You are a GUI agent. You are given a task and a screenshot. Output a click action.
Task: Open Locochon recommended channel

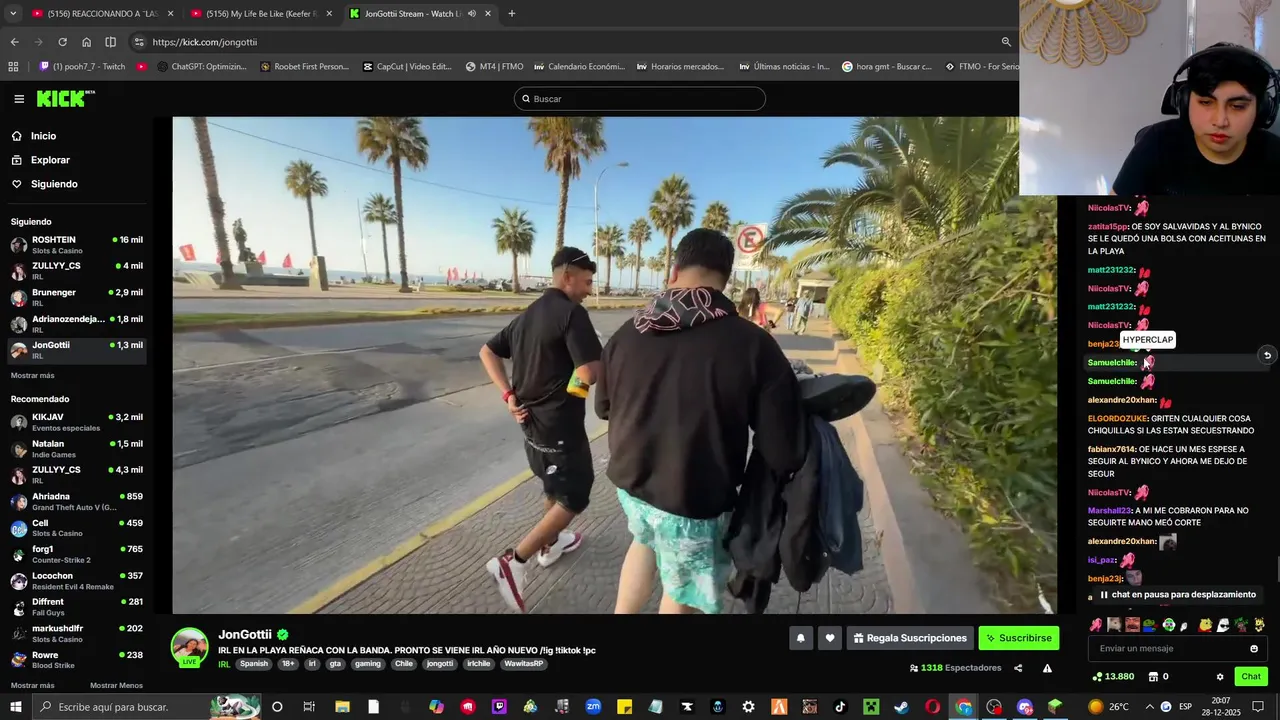pyautogui.click(x=76, y=580)
